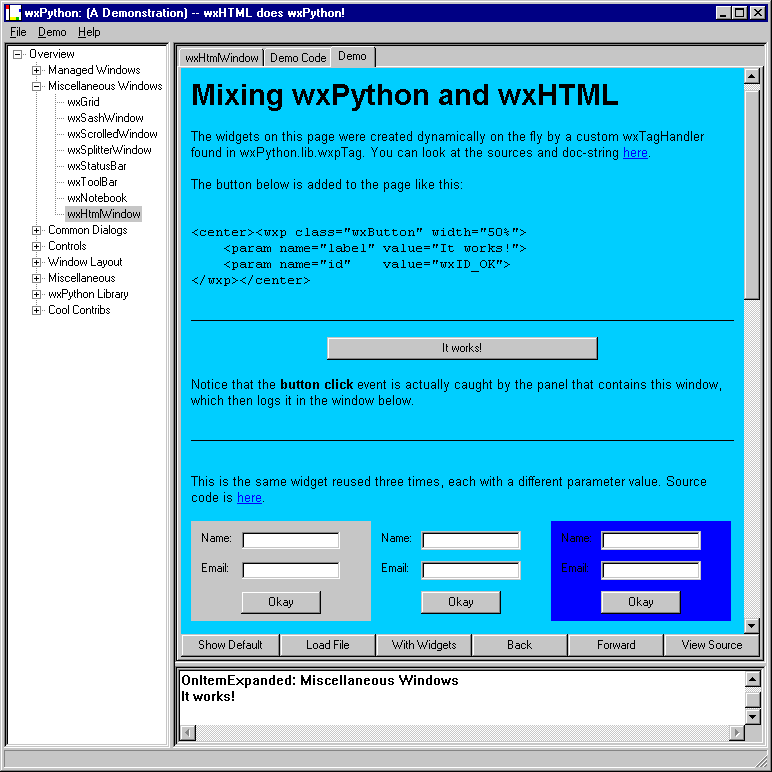Close the wxPython demo window

tap(758, 13)
